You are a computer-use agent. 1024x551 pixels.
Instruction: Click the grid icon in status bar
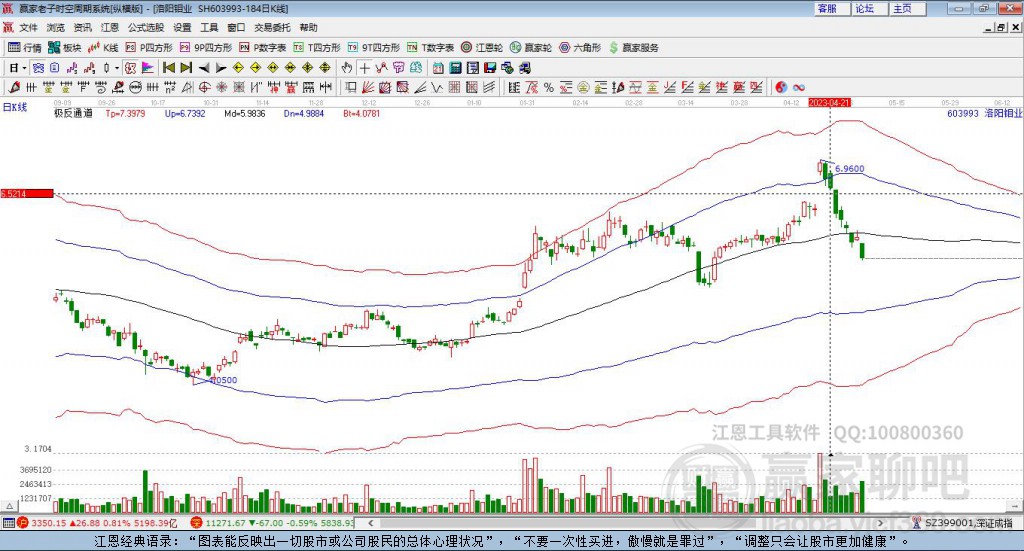pyautogui.click(x=8, y=523)
